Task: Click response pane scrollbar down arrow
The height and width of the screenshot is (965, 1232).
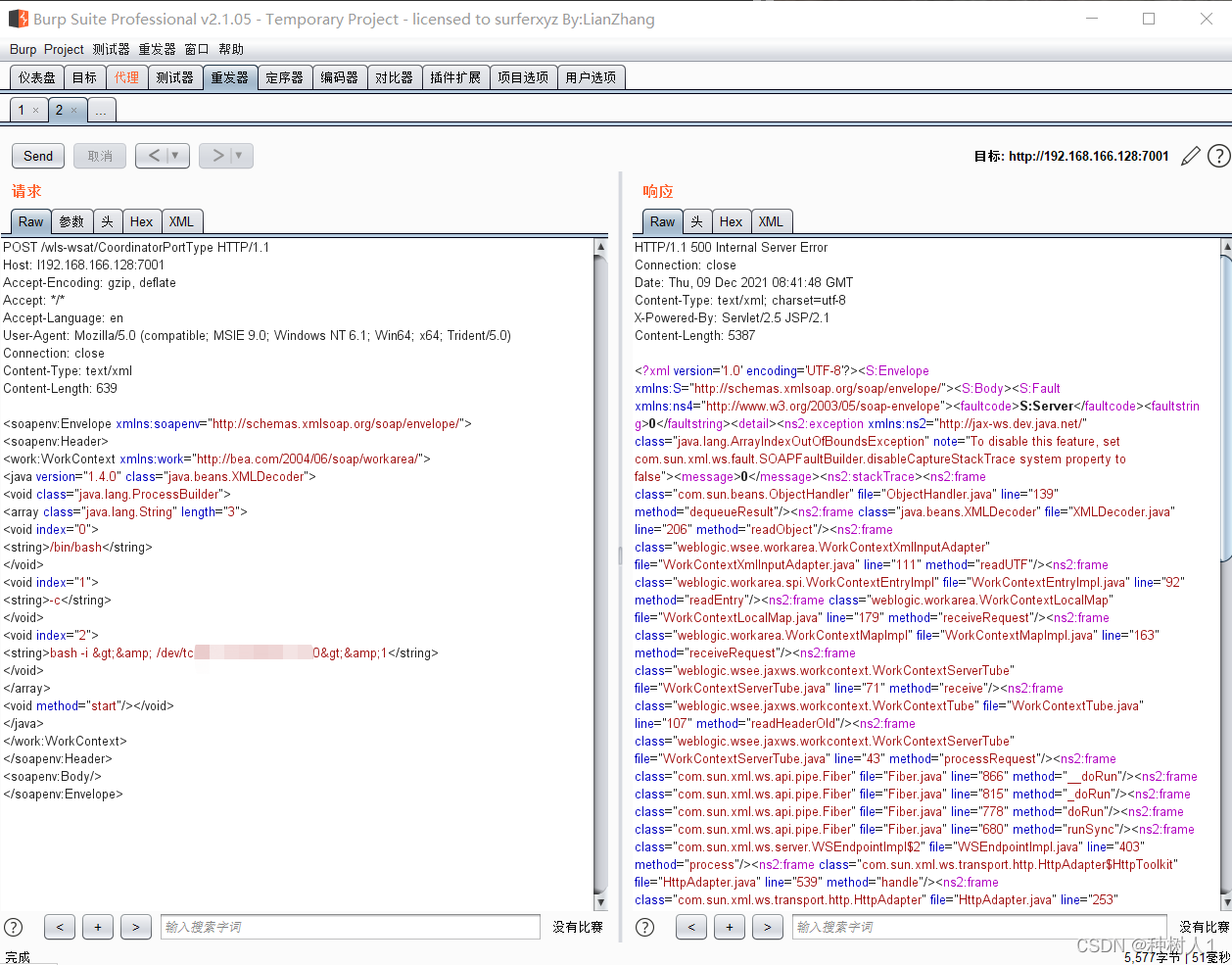Action: [x=1226, y=902]
